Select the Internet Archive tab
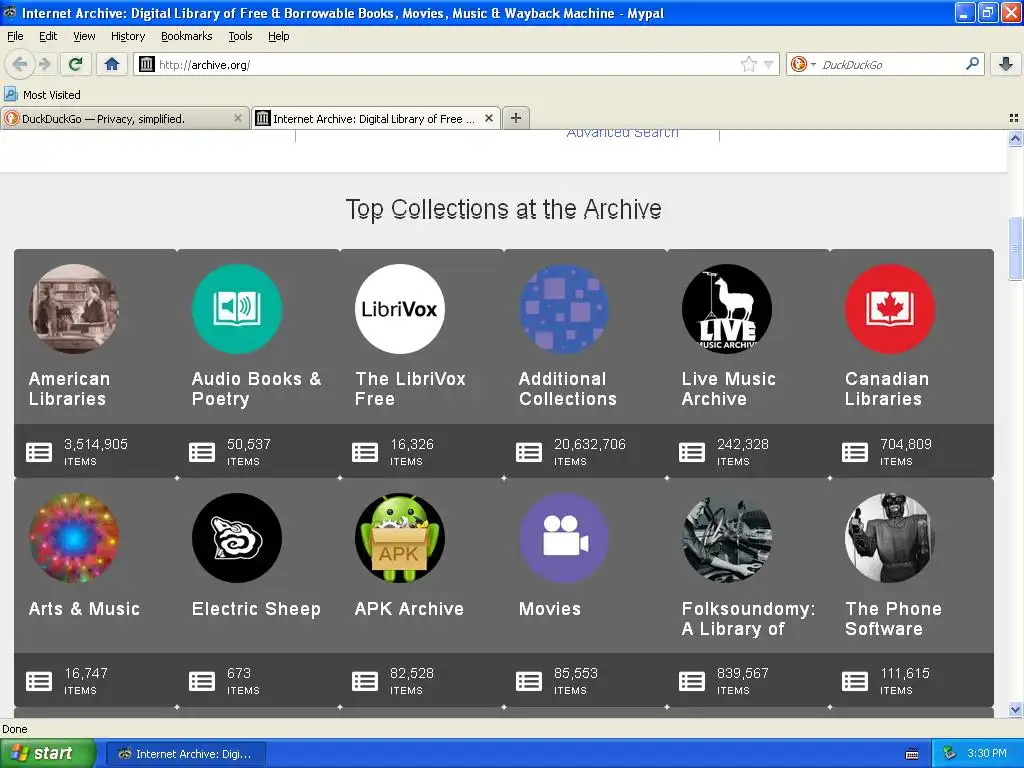The image size is (1024, 768). [376, 118]
